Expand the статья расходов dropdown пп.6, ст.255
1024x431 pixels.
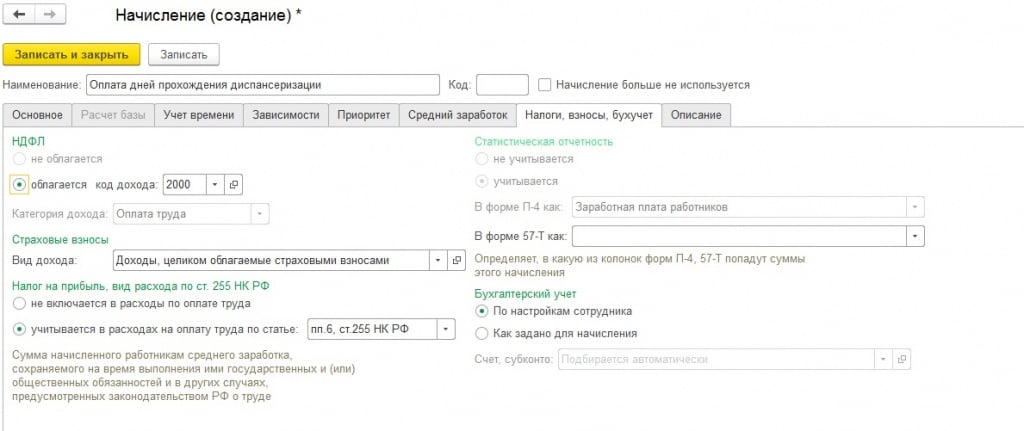[446, 329]
